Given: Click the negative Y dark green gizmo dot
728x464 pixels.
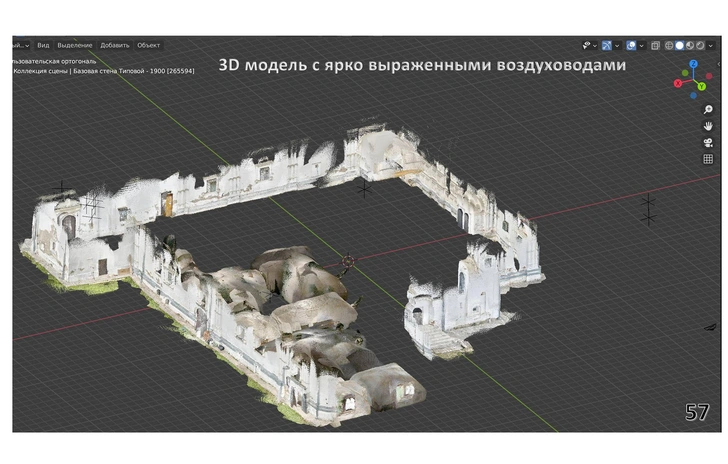Looking at the screenshot, I should [x=685, y=73].
